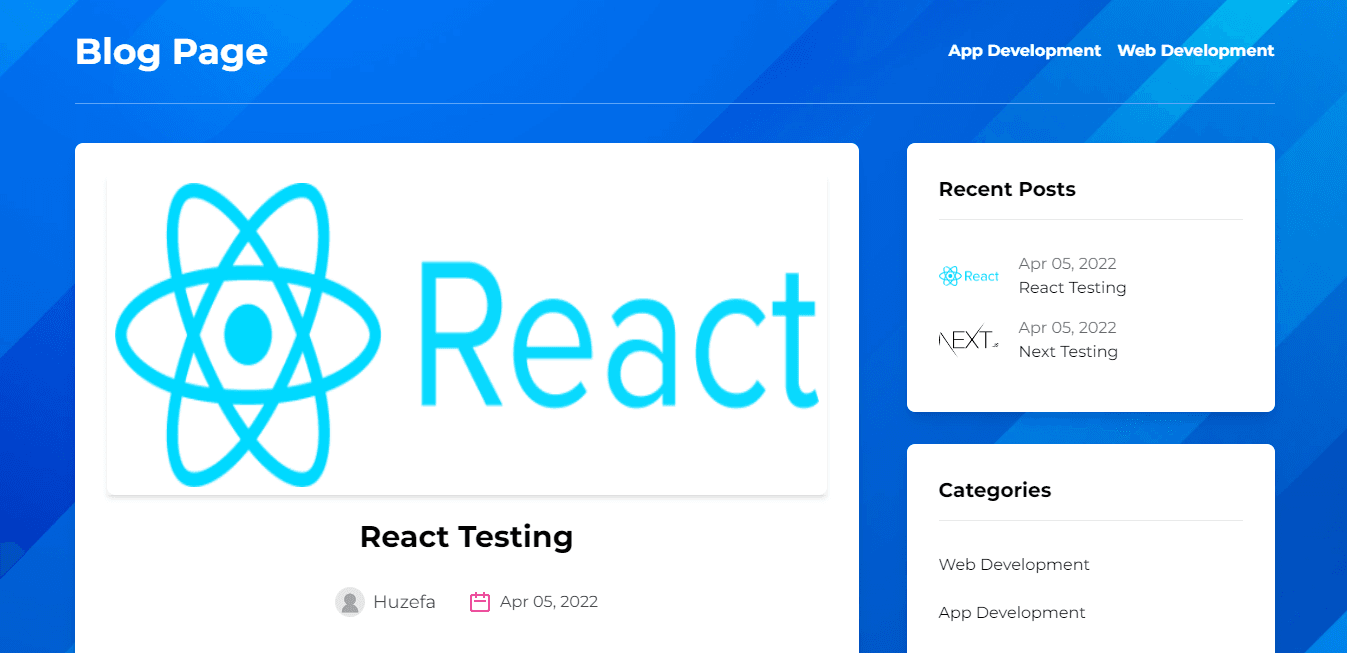
Task: Open the React logo thumbnail in Recent Posts
Action: point(969,276)
